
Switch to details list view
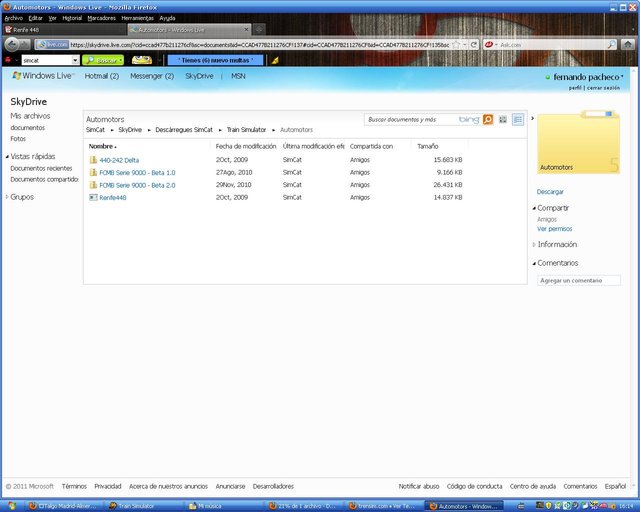(518, 119)
